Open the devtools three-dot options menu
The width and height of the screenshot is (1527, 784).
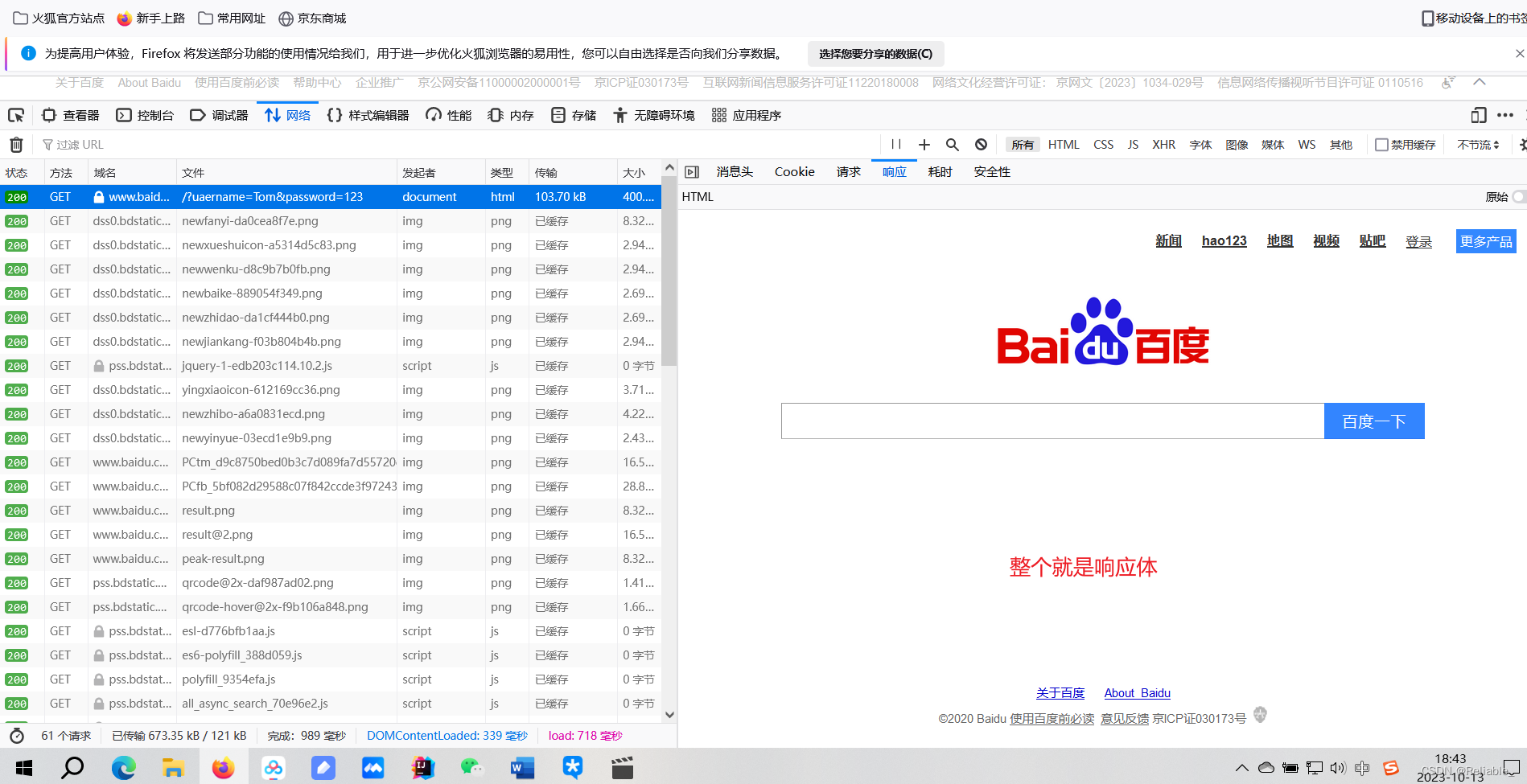tap(1505, 115)
